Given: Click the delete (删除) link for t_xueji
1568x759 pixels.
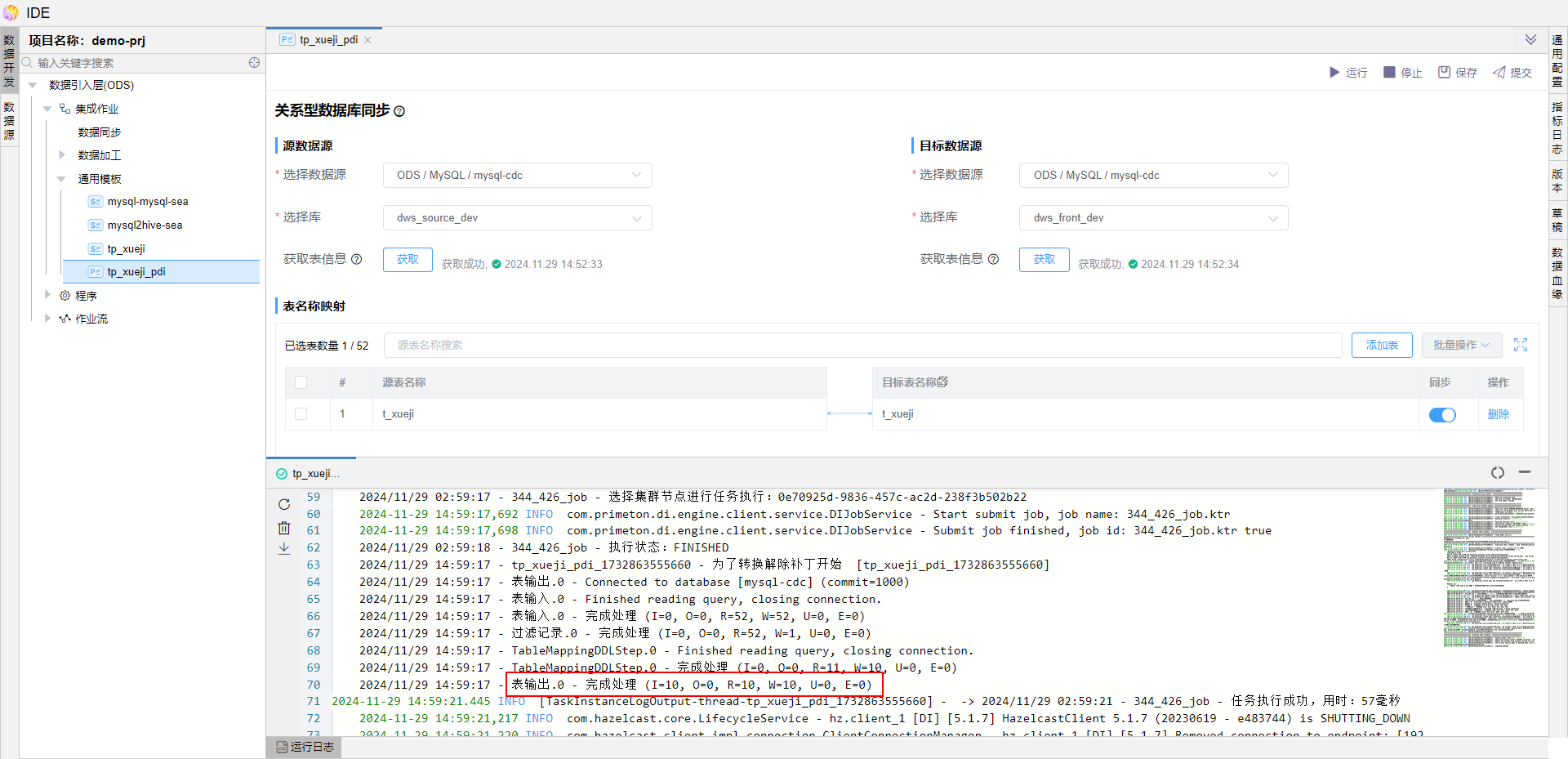Looking at the screenshot, I should click(x=1498, y=414).
